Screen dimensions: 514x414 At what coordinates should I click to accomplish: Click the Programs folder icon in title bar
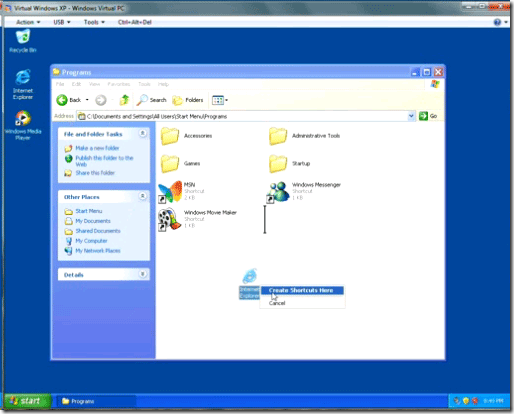tap(56, 72)
